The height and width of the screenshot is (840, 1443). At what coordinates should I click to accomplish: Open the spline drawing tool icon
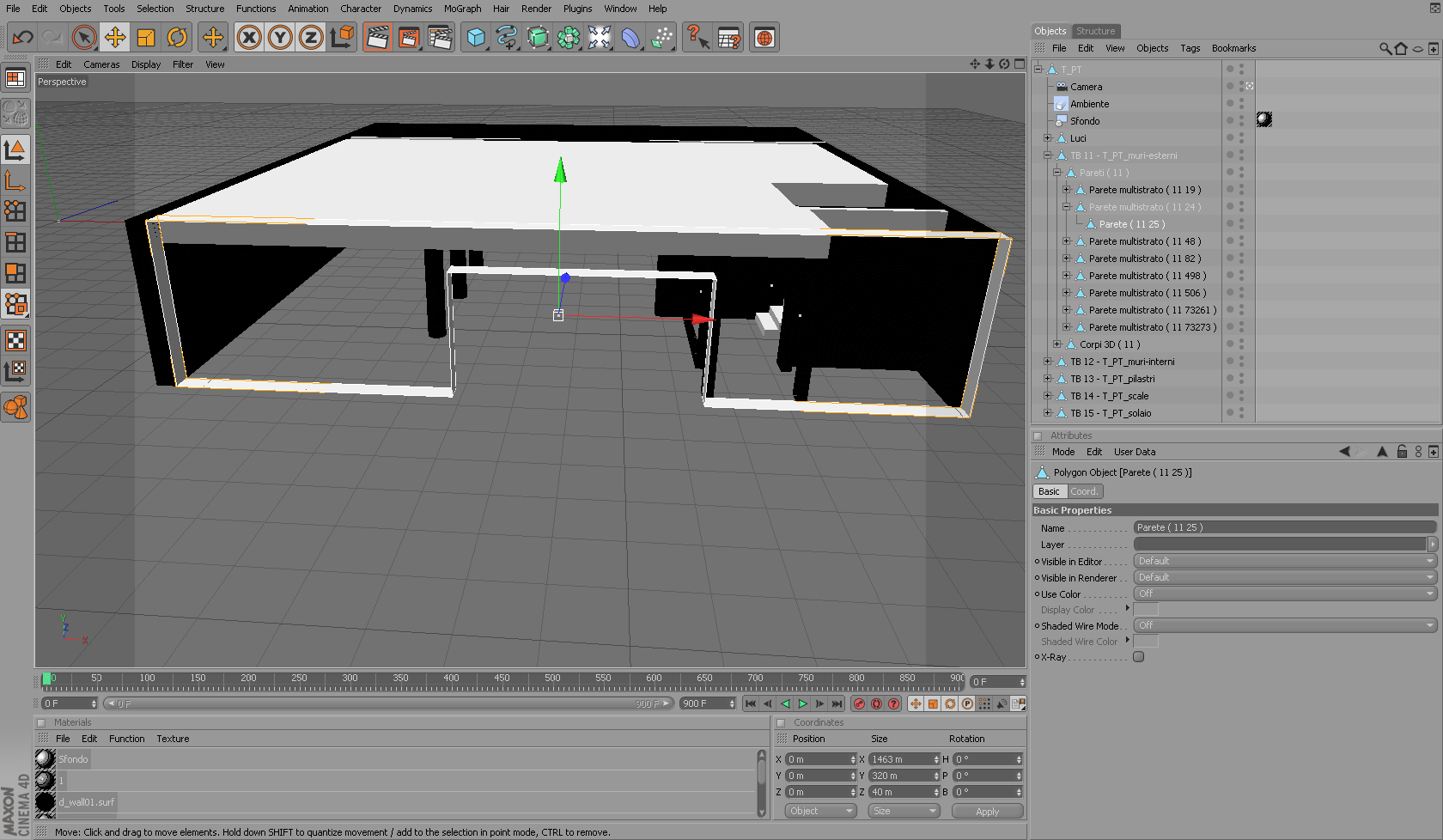point(507,38)
